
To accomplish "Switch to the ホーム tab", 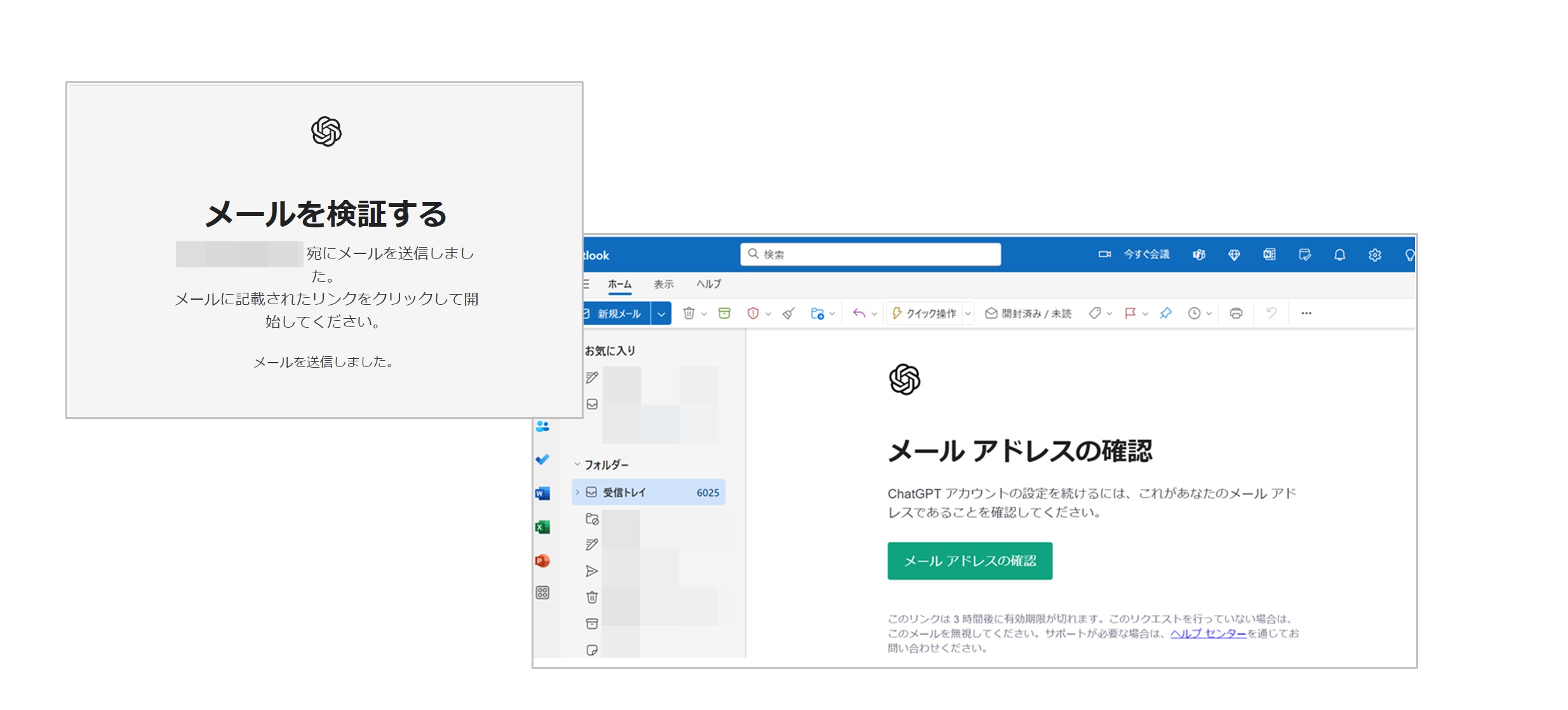I will (619, 285).
